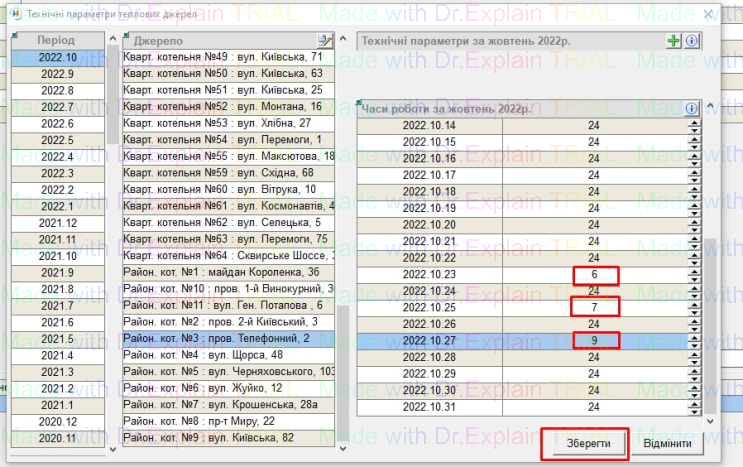
Task: Click the edit icon in Джерело header
Action: pos(324,41)
